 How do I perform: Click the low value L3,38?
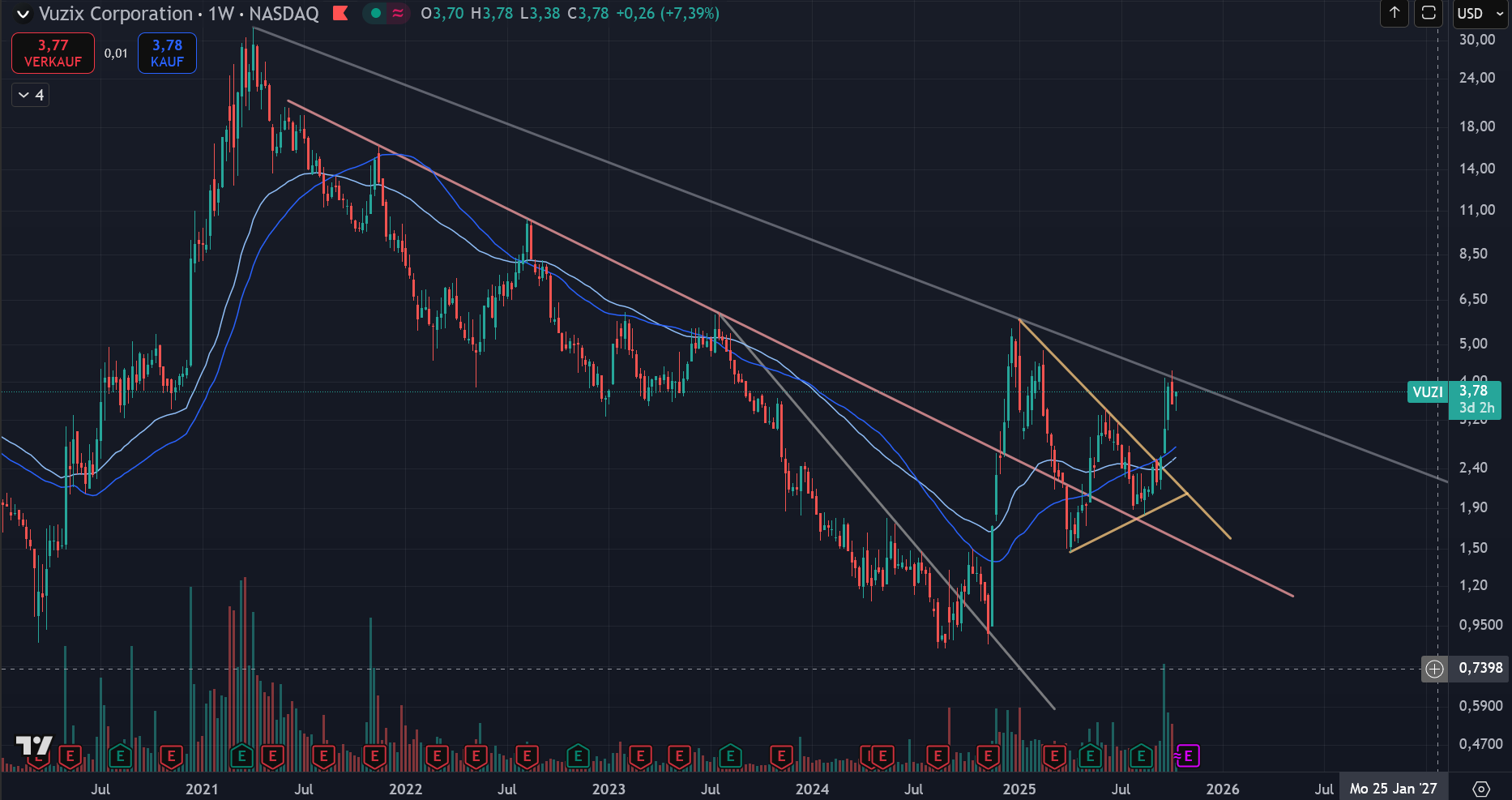click(540, 14)
